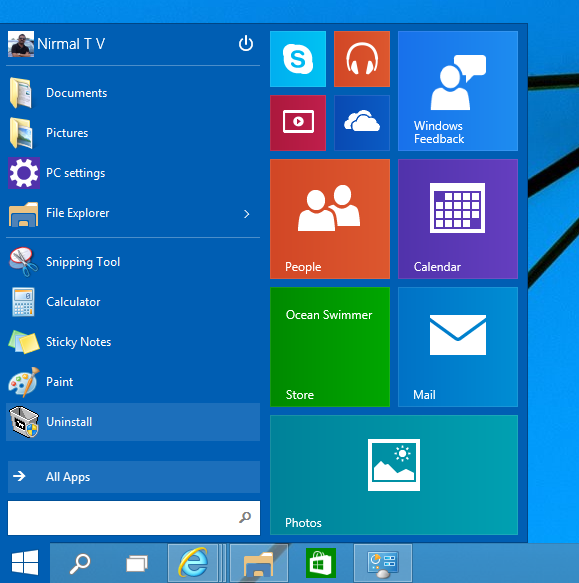
Task: Select the Uninstall entry
Action: coord(133,422)
